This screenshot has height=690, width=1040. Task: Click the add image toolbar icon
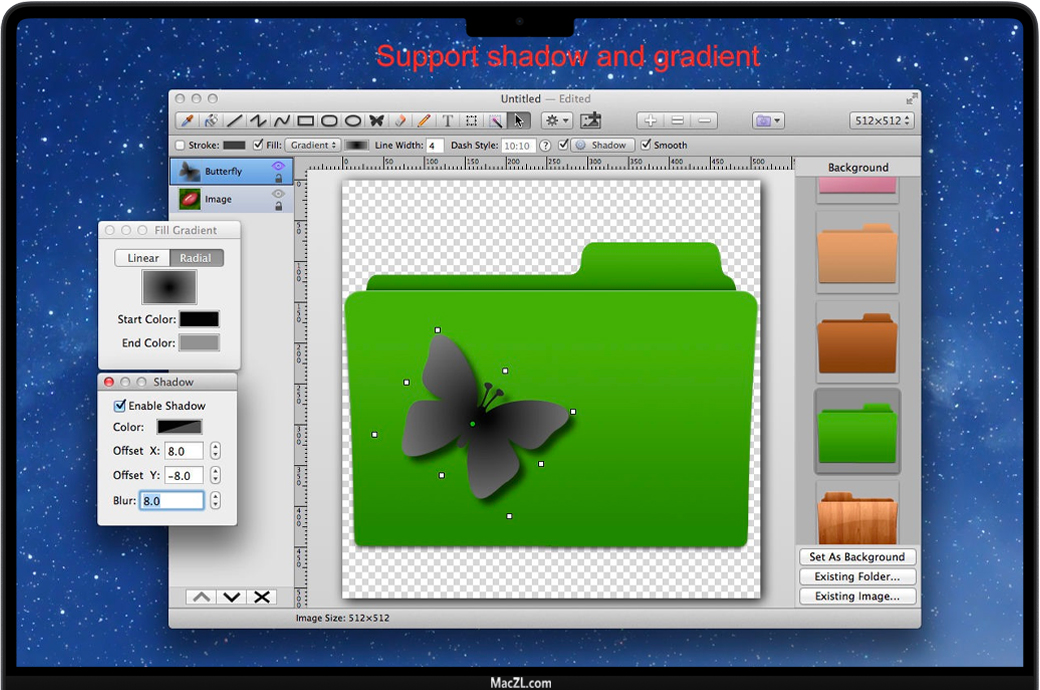pos(590,121)
